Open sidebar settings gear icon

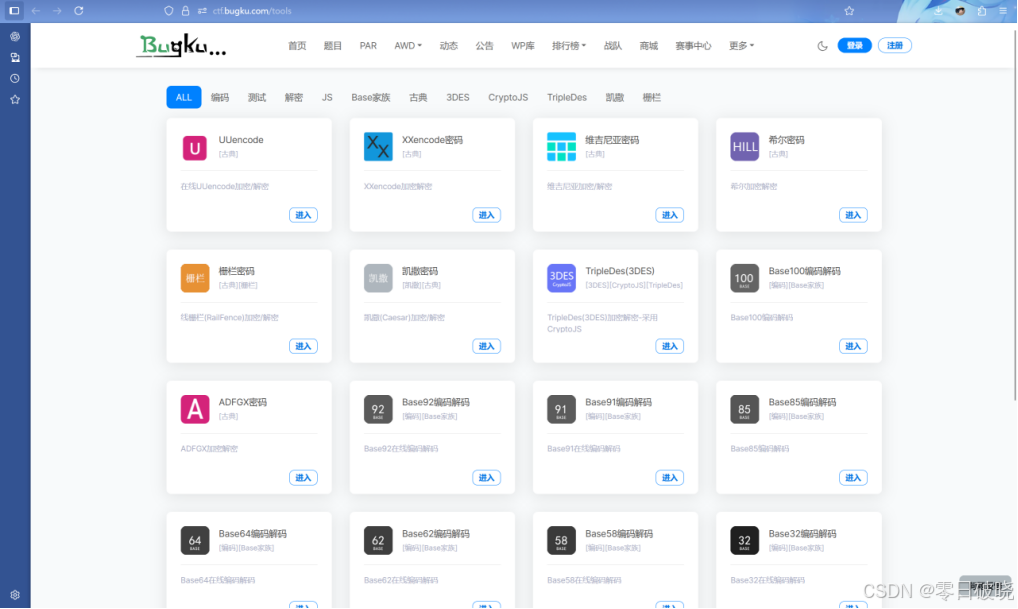tap(15, 595)
